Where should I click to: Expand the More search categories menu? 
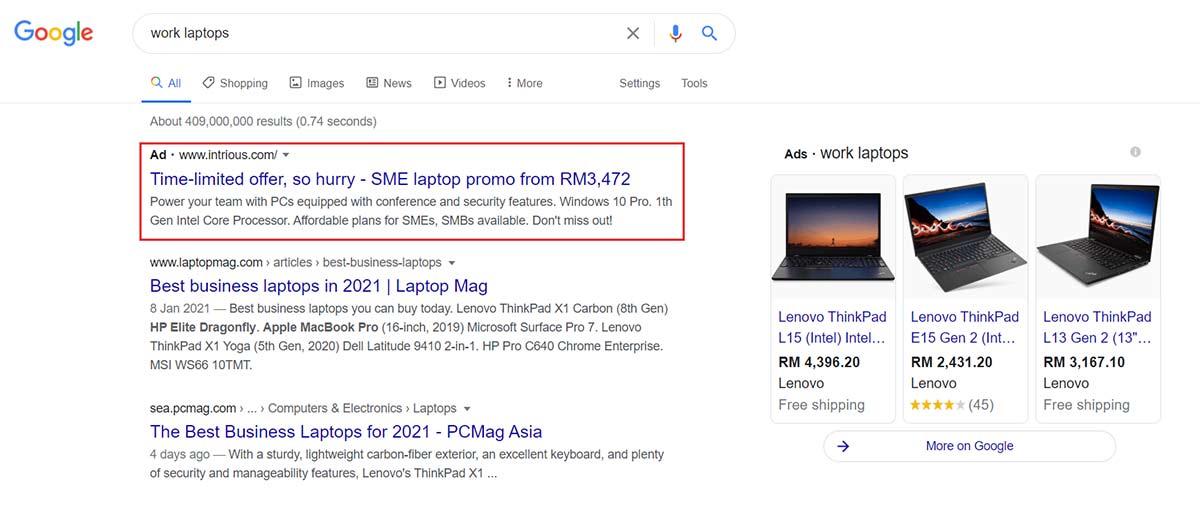tap(524, 83)
